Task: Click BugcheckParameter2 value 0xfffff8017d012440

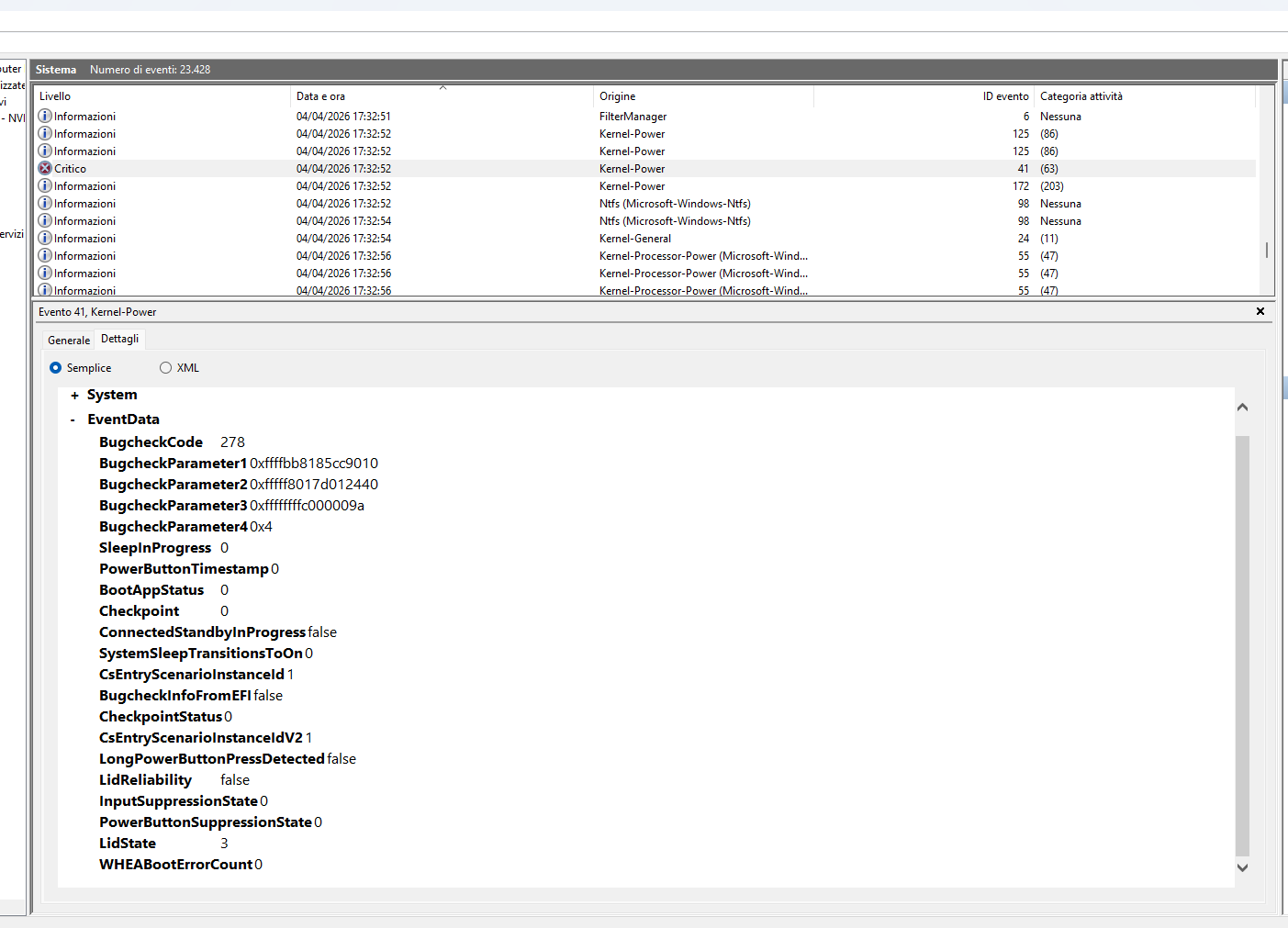Action: pyautogui.click(x=314, y=485)
